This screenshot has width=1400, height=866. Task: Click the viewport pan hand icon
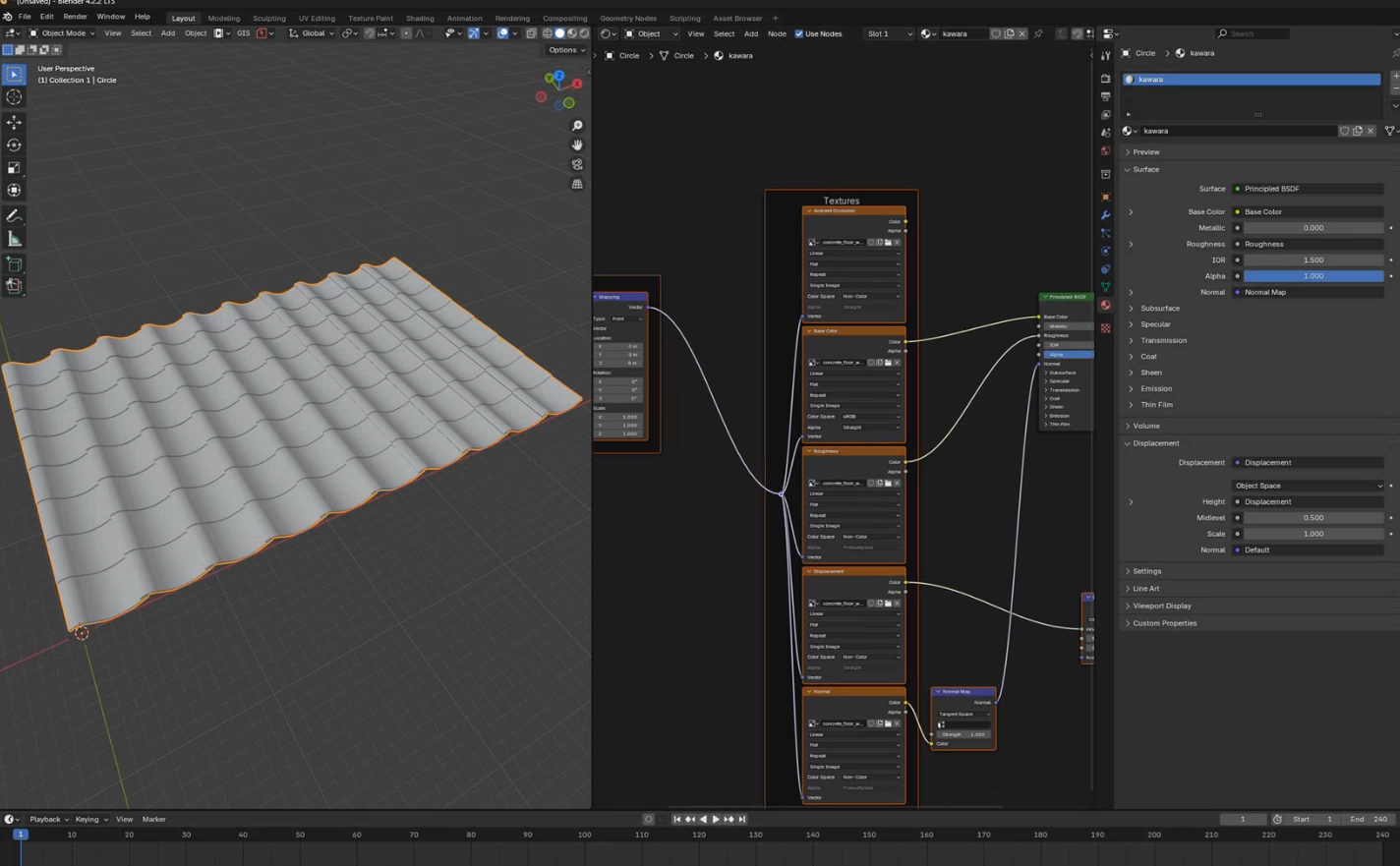click(x=577, y=144)
